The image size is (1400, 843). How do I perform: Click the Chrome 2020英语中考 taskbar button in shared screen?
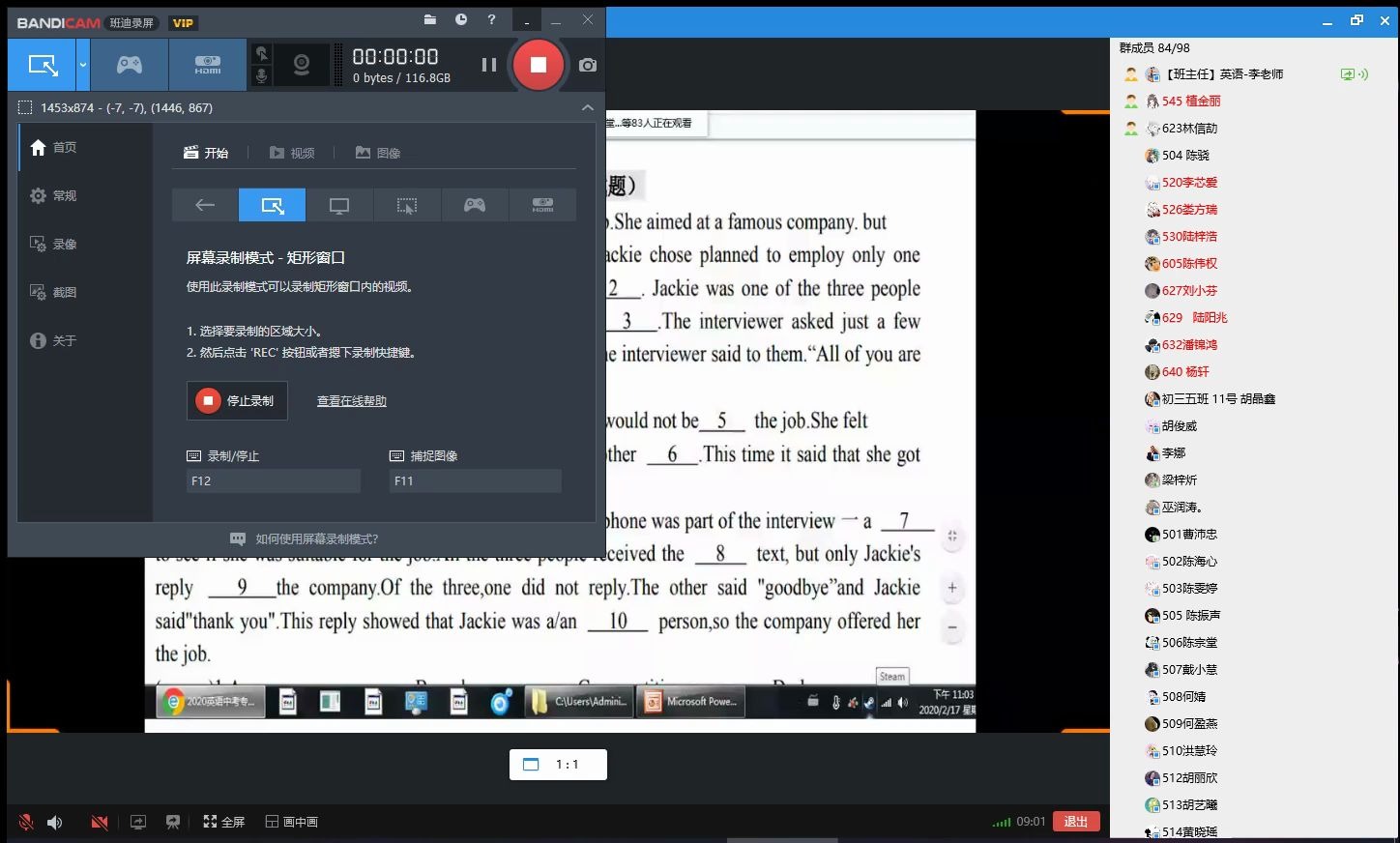[213, 702]
